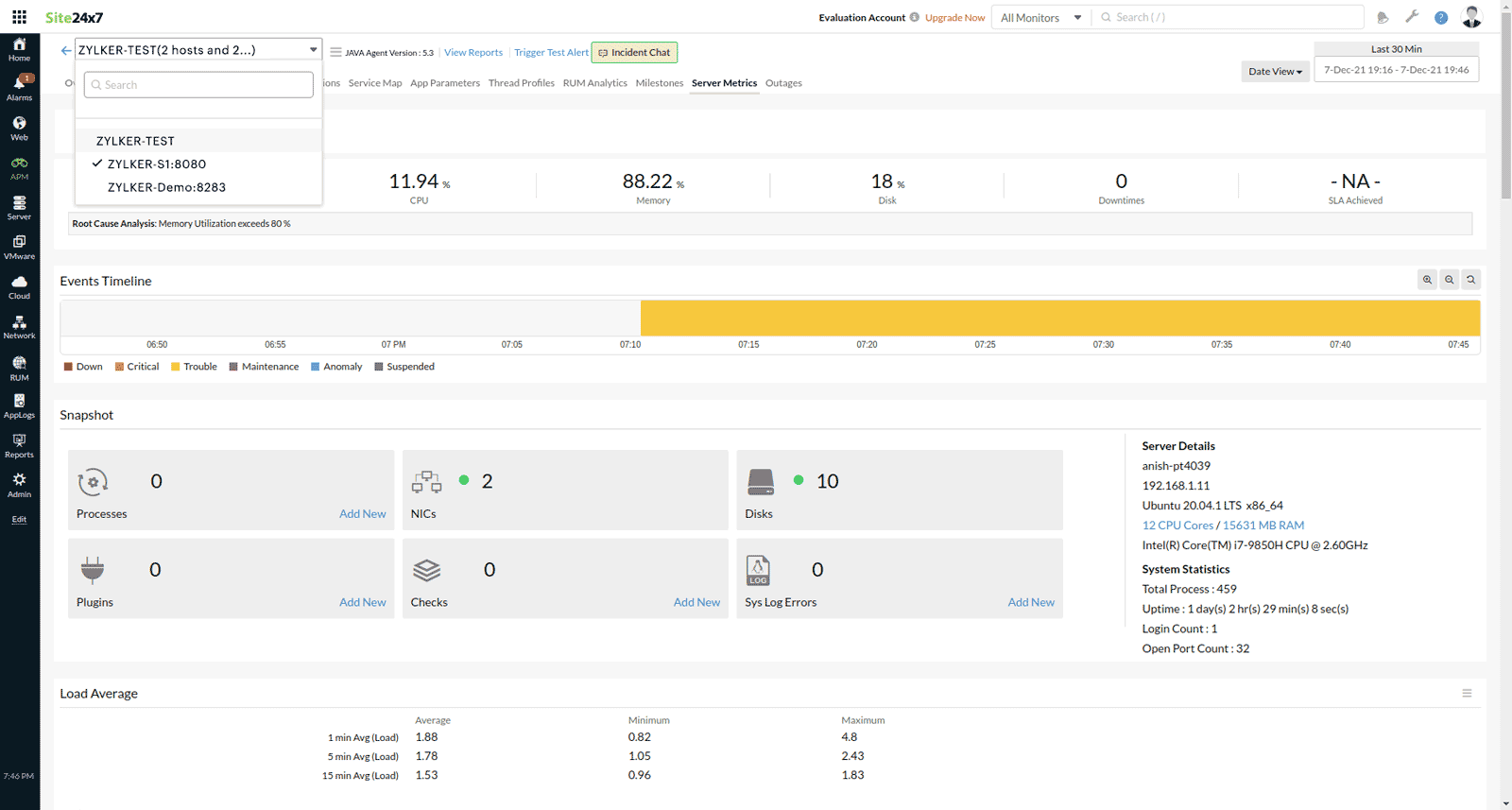Screen dimensions: 1512x810
Task: Zoom in on the Events Timeline
Action: [x=1427, y=280]
